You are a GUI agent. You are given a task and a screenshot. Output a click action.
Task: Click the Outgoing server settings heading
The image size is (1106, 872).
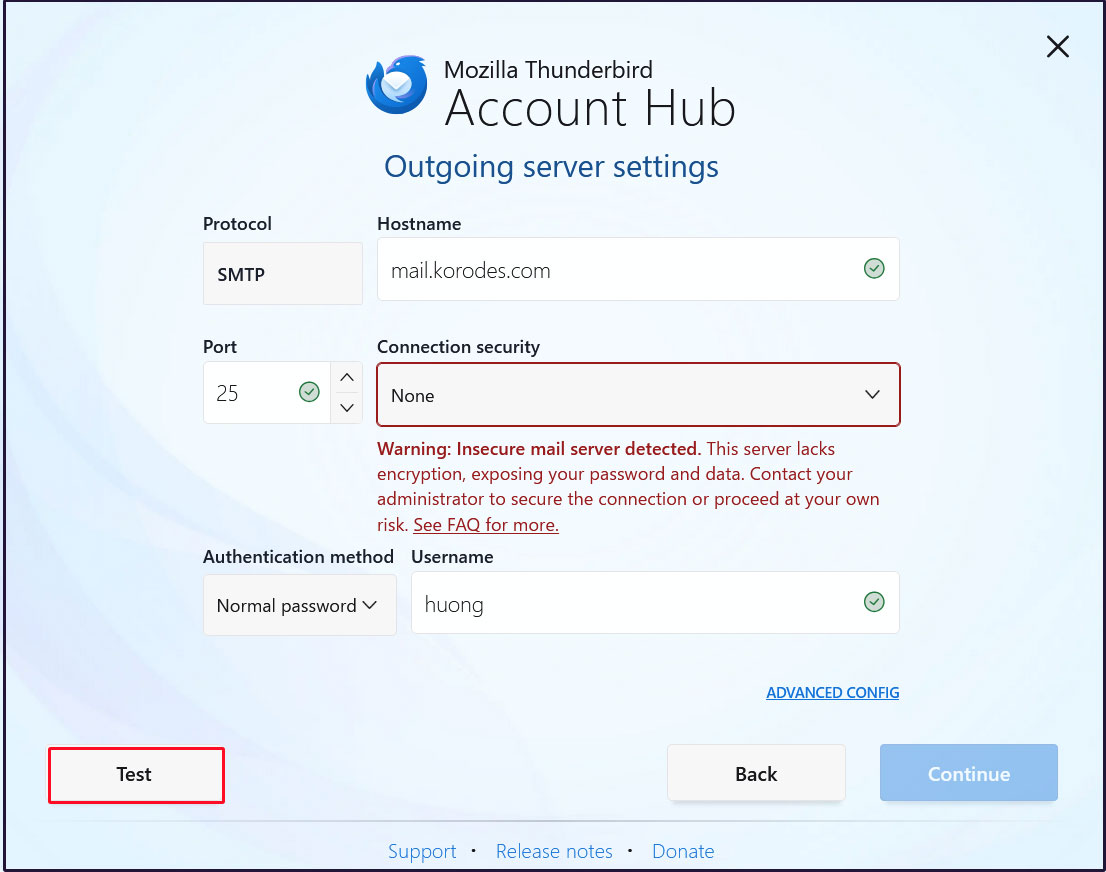click(x=552, y=167)
